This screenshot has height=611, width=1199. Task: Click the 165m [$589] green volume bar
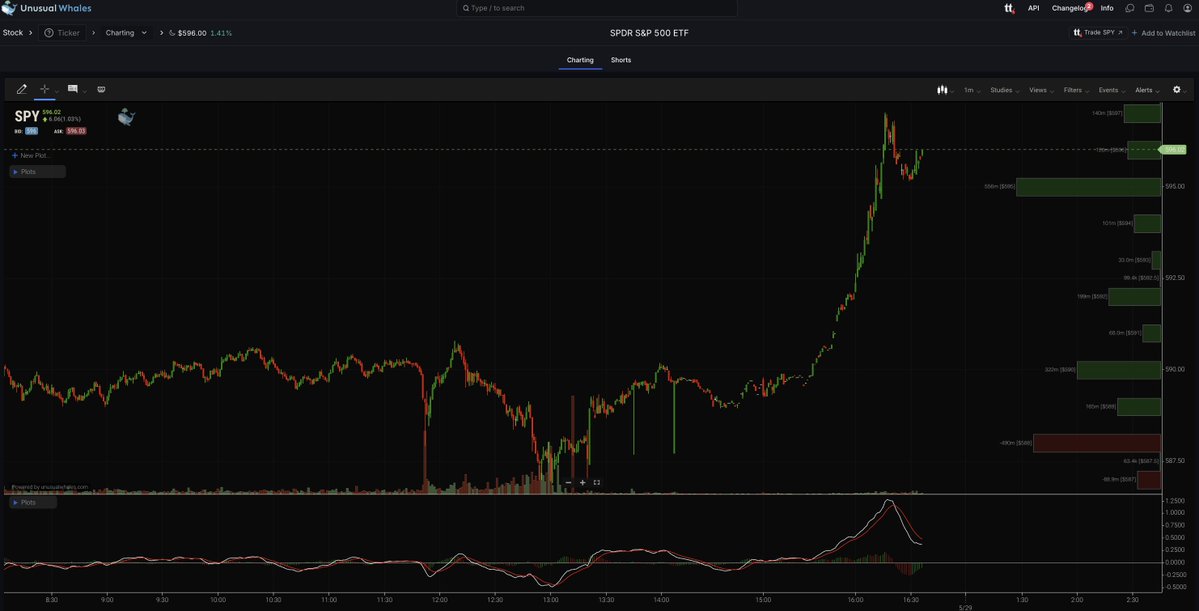tap(1139, 407)
